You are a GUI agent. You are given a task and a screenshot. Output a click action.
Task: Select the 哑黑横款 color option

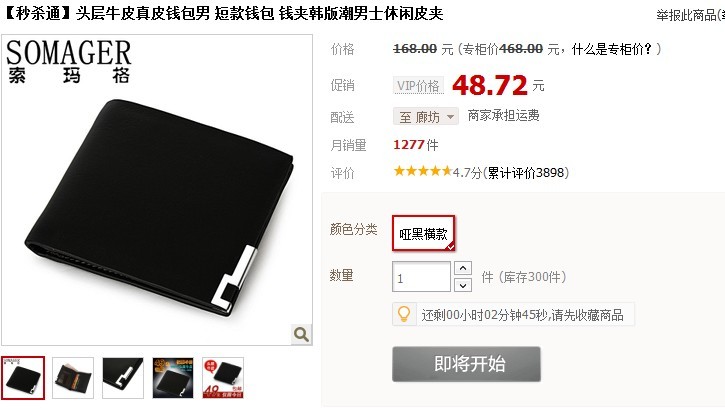click(x=424, y=233)
